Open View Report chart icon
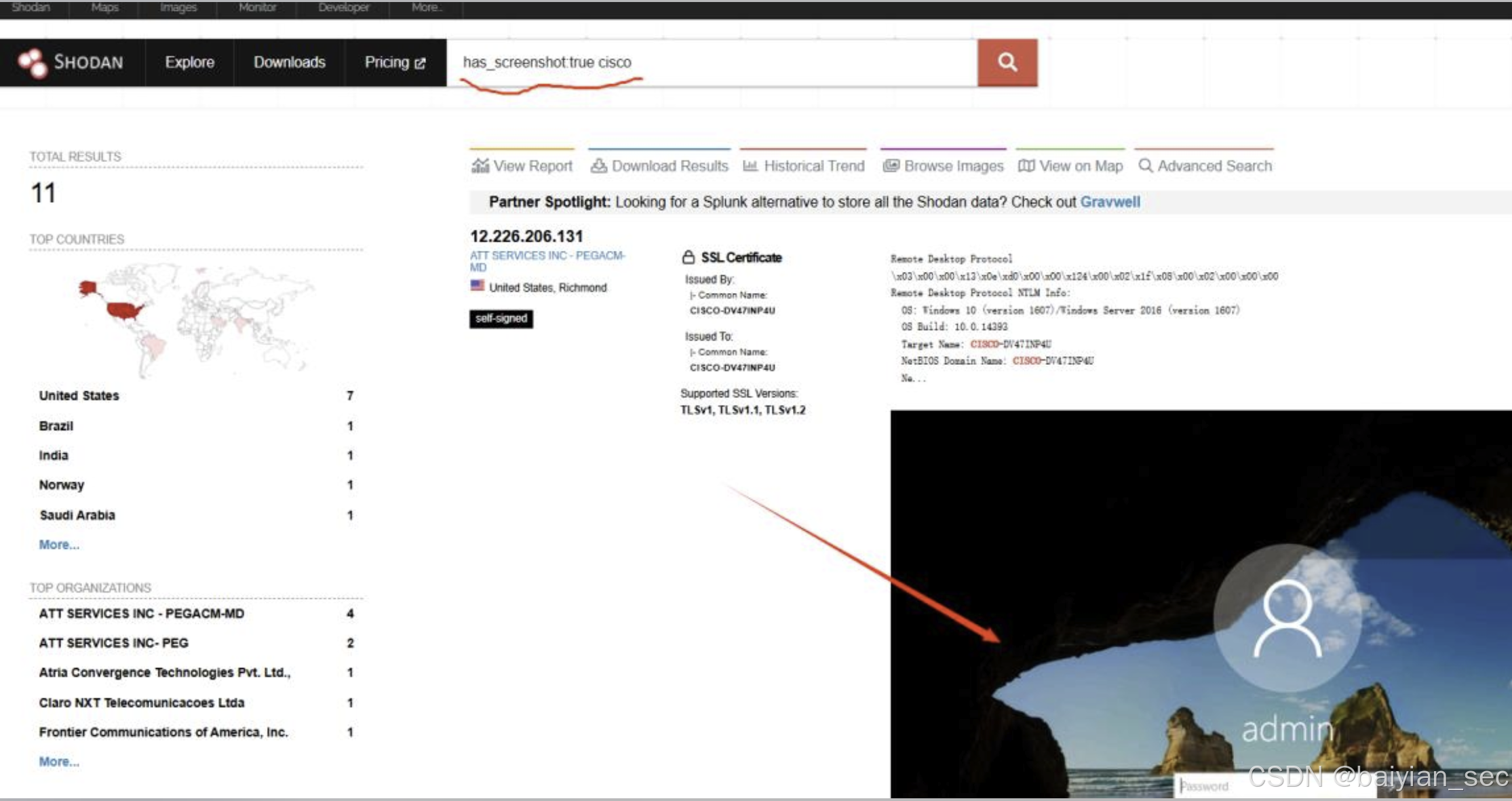The image size is (1512, 801). tap(480, 165)
